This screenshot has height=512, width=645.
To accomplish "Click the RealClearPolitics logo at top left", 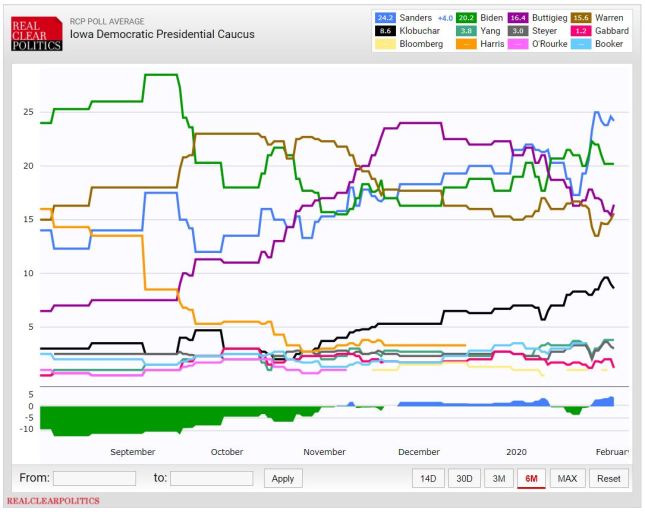I will [34, 33].
